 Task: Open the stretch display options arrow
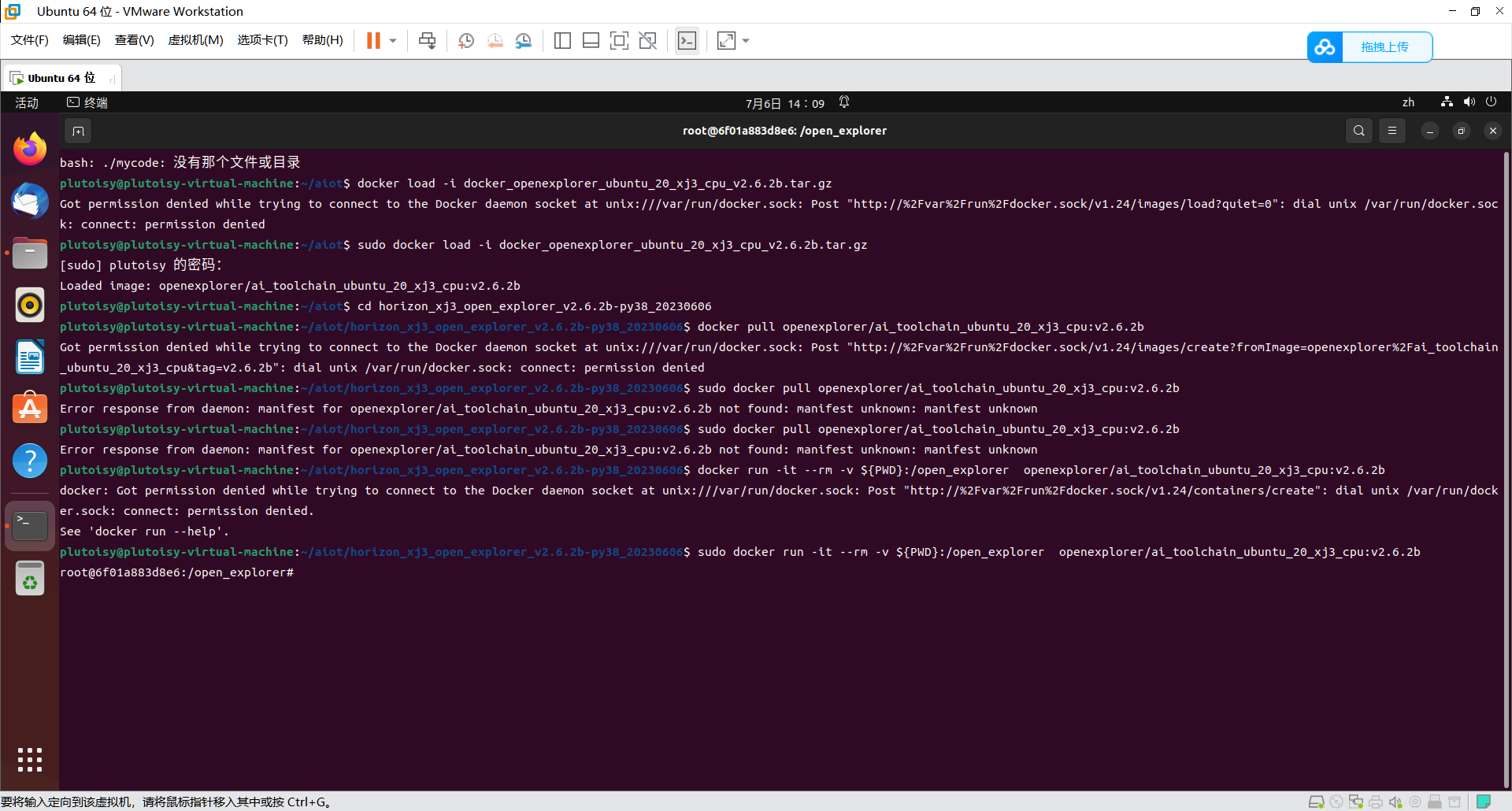746,41
